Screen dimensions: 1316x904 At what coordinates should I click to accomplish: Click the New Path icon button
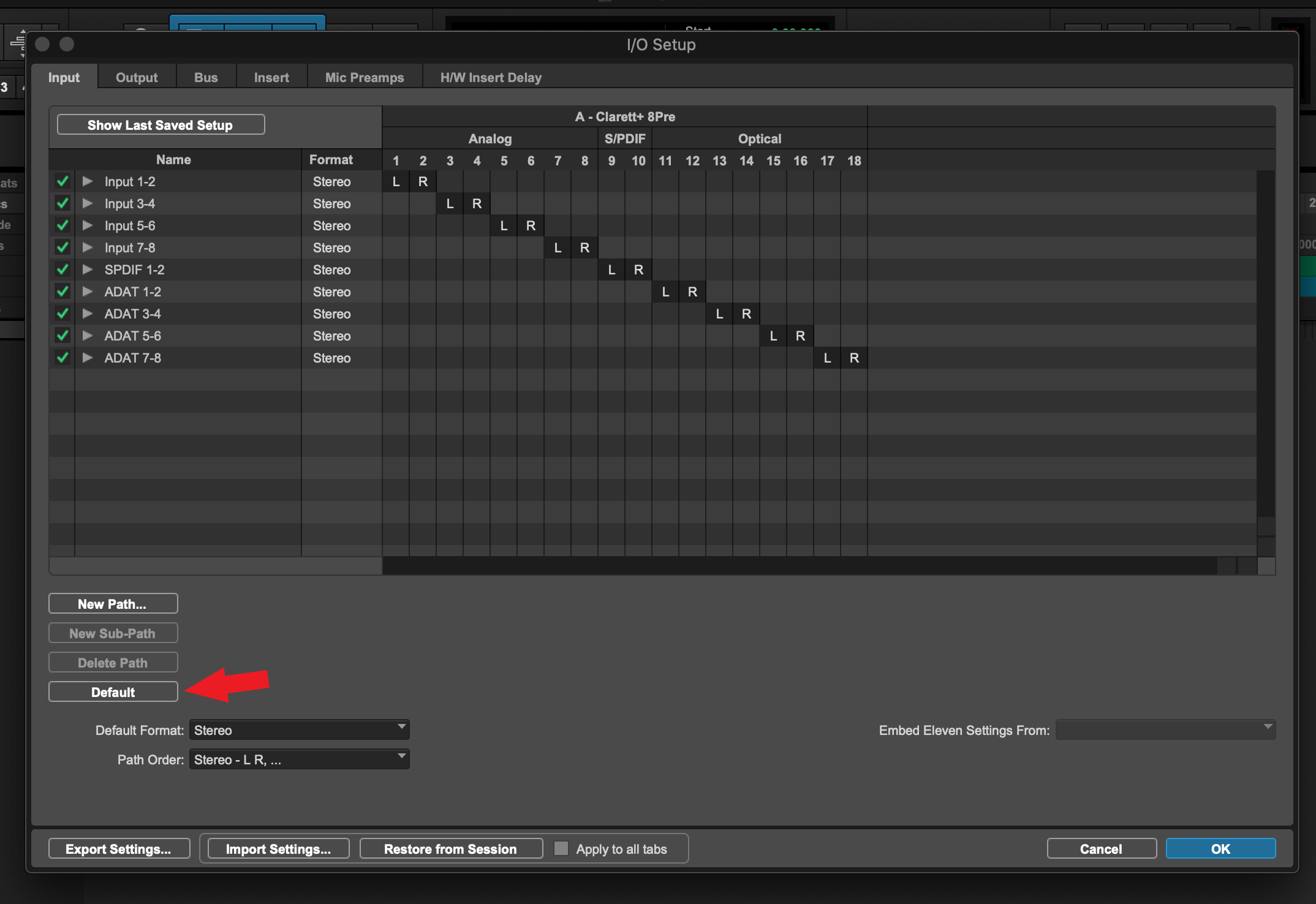(113, 603)
